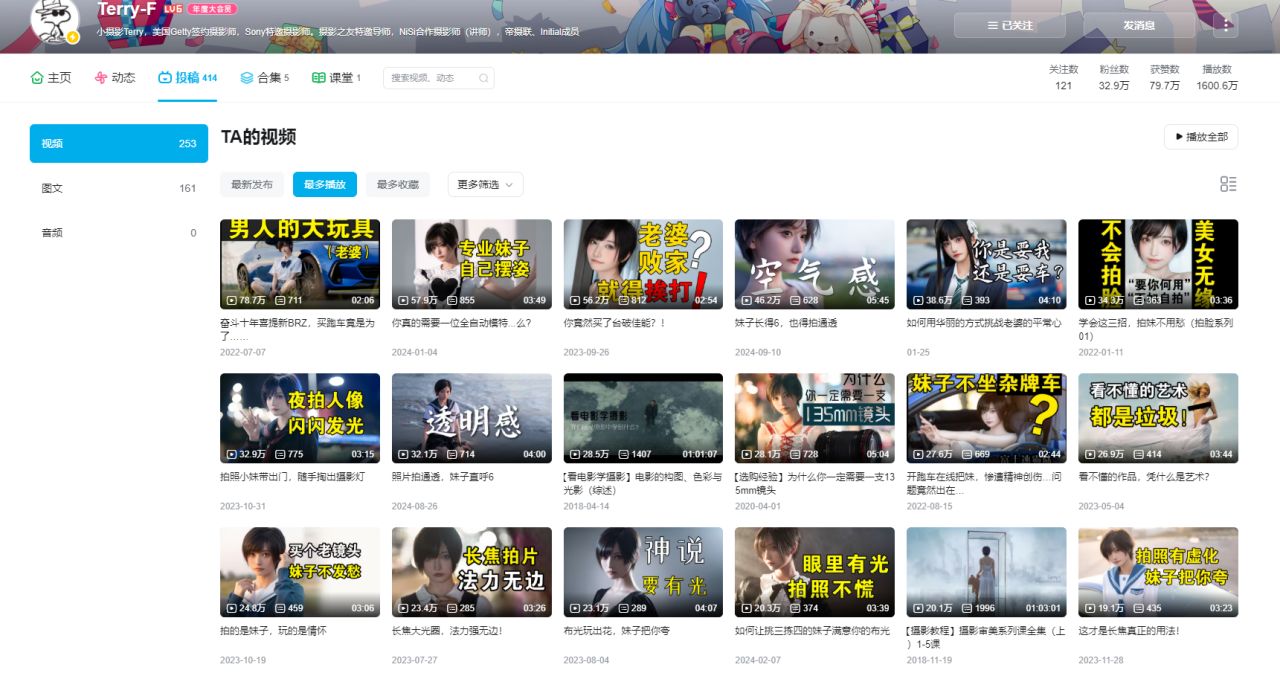
Task: Click title 如何让挑三拣四的妹子满意你的布光
Action: pos(812,631)
